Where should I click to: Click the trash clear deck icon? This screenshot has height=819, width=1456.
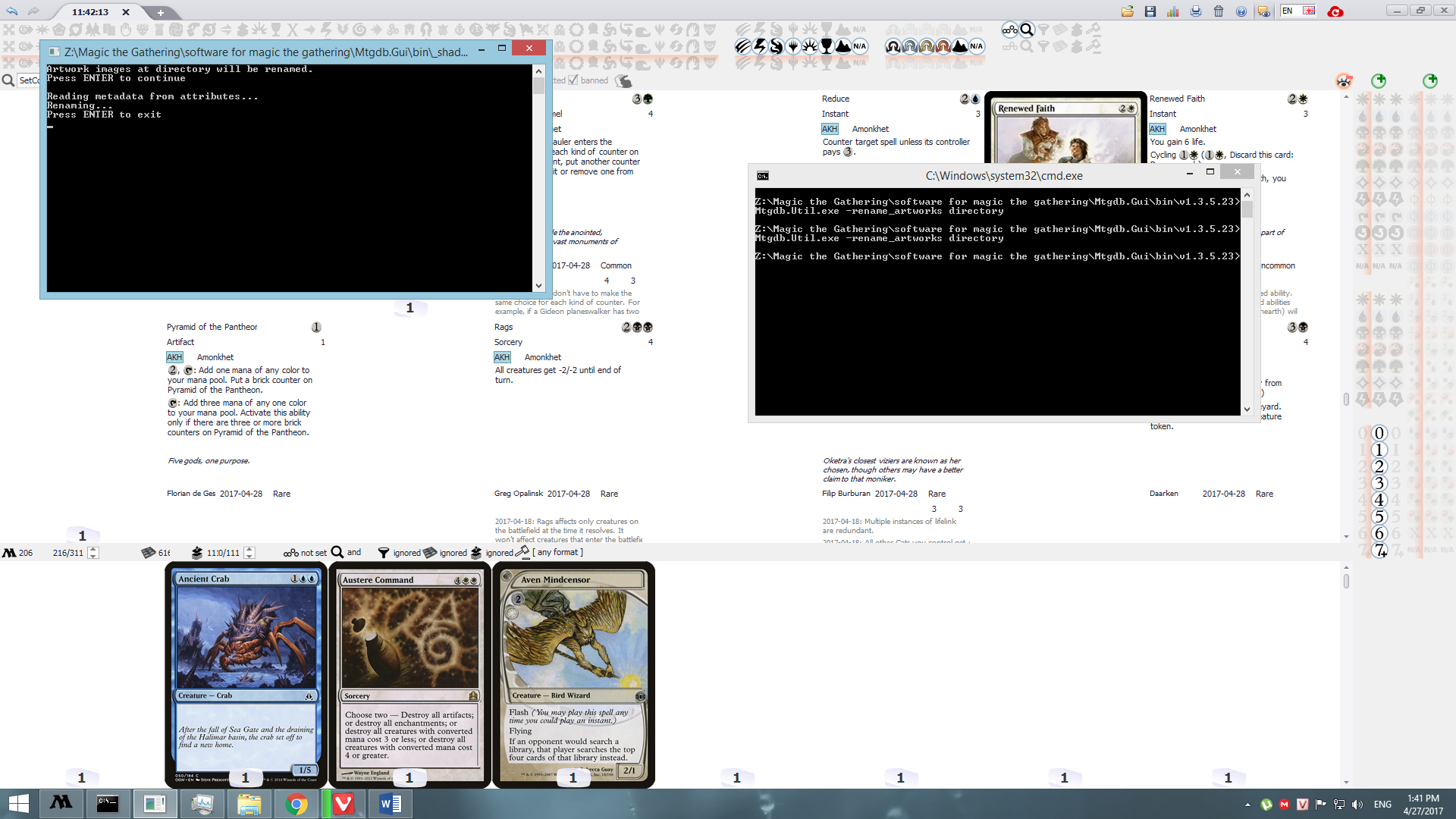click(1218, 11)
